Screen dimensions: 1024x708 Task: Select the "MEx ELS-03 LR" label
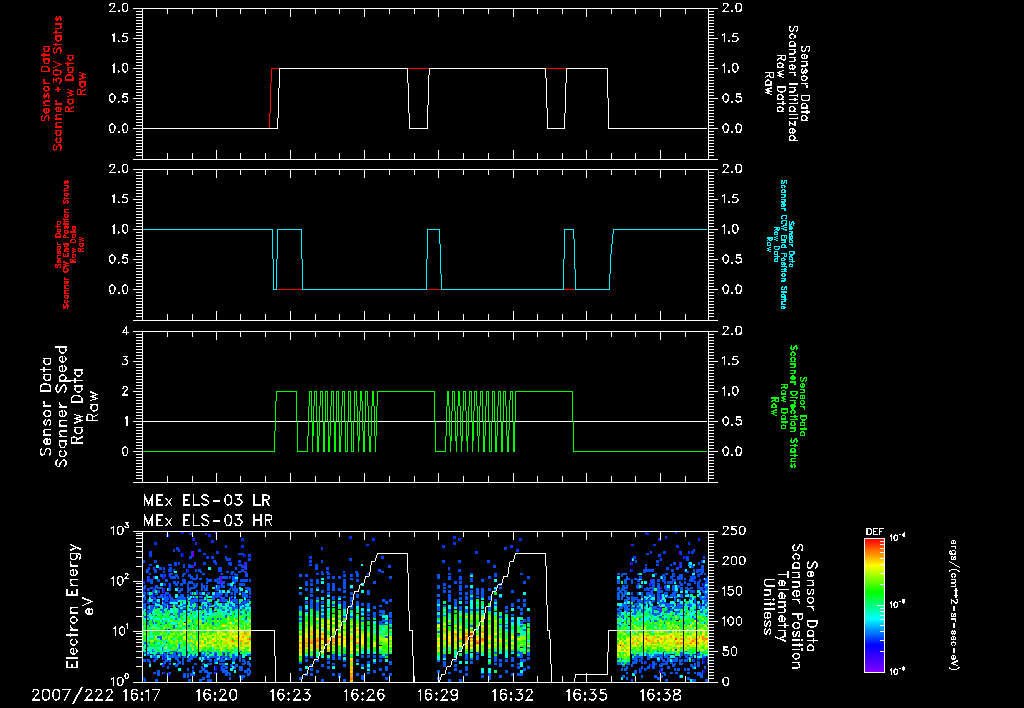tap(206, 501)
